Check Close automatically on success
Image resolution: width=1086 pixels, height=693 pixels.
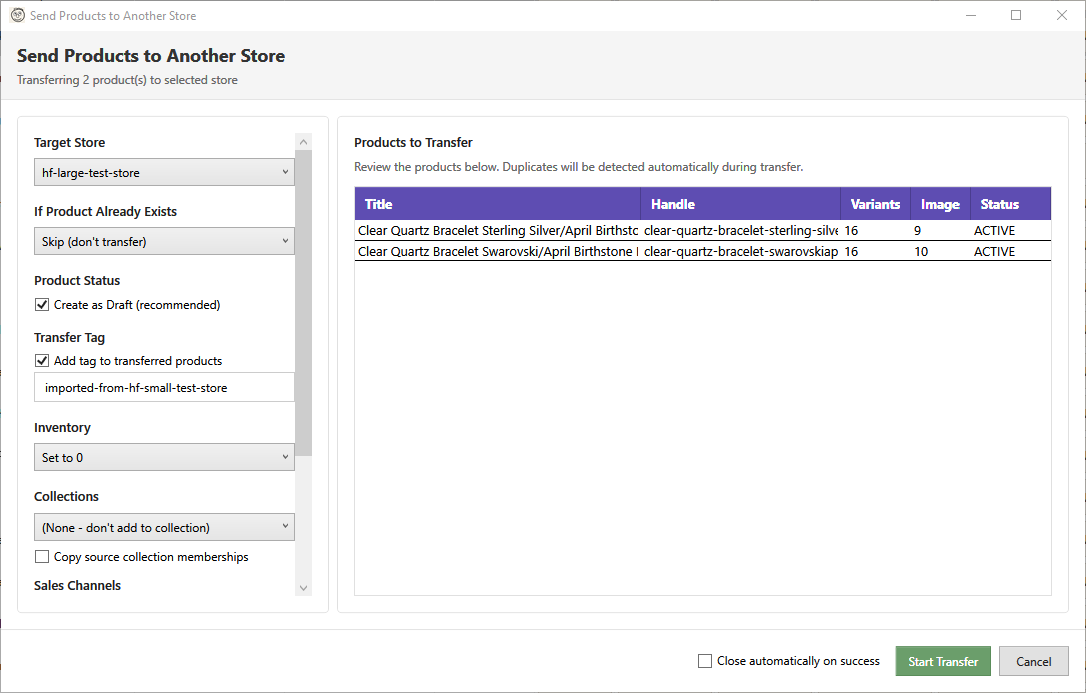click(x=705, y=661)
